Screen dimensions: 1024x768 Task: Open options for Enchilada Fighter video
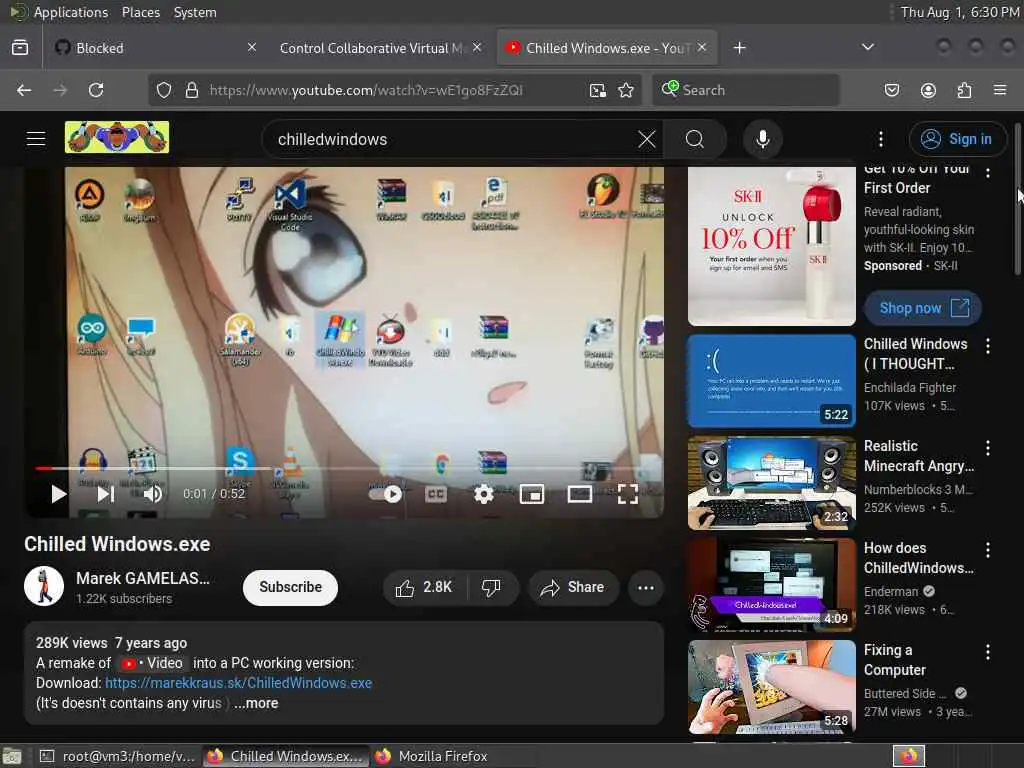coord(987,346)
